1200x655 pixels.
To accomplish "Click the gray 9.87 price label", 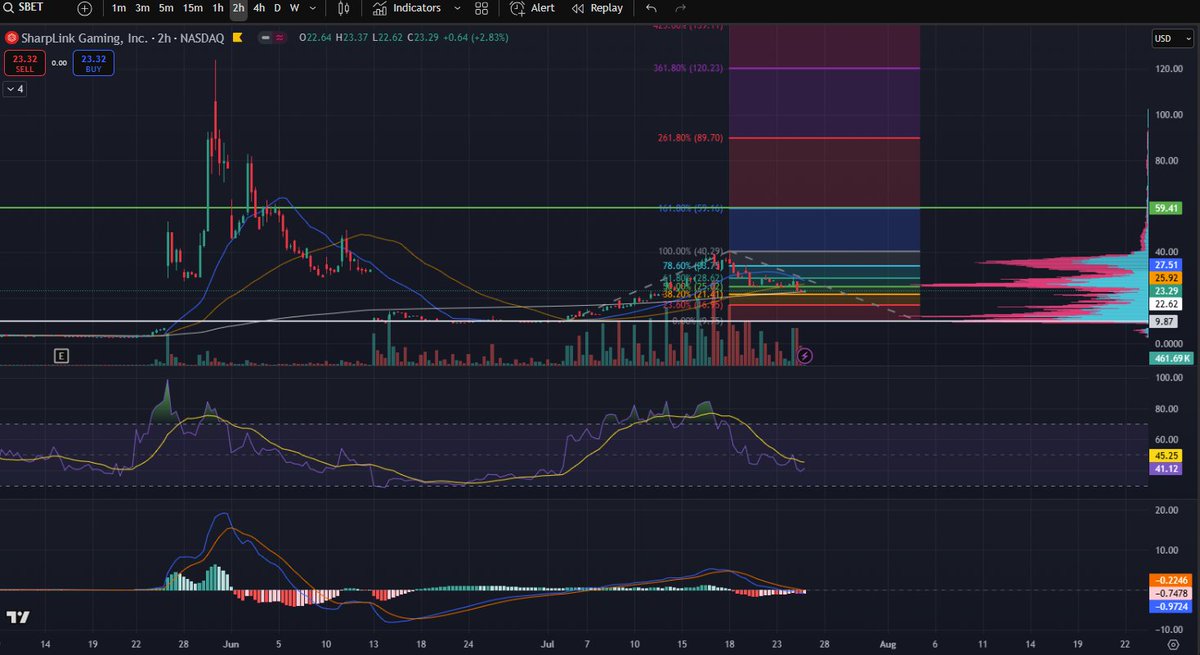I will 1165,321.
